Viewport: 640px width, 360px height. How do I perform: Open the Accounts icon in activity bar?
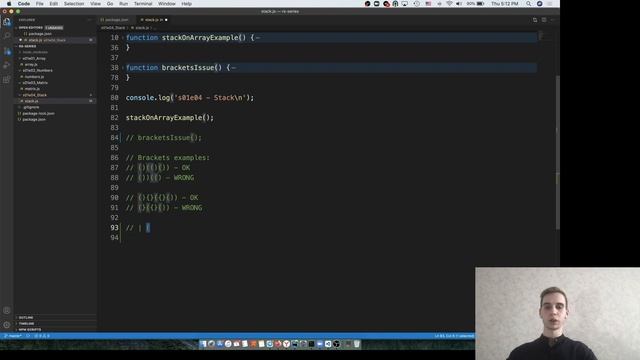[7, 311]
